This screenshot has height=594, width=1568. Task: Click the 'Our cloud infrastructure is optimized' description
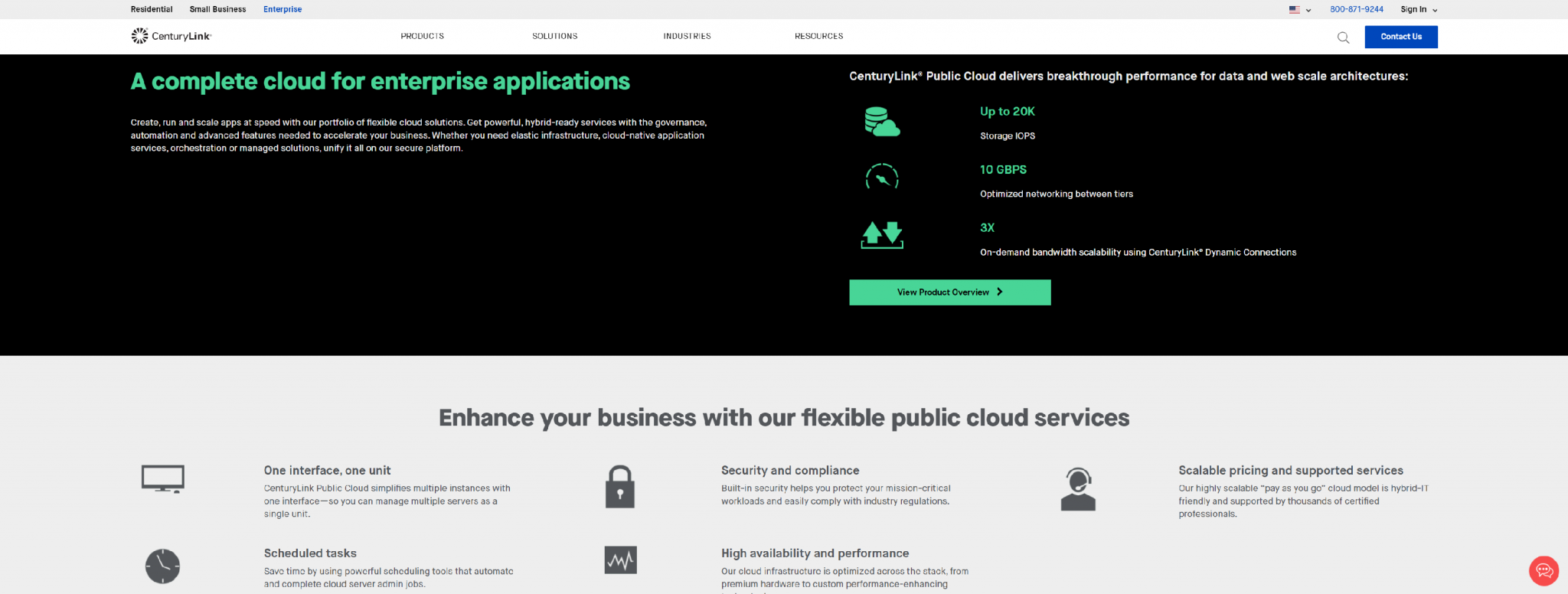click(845, 579)
